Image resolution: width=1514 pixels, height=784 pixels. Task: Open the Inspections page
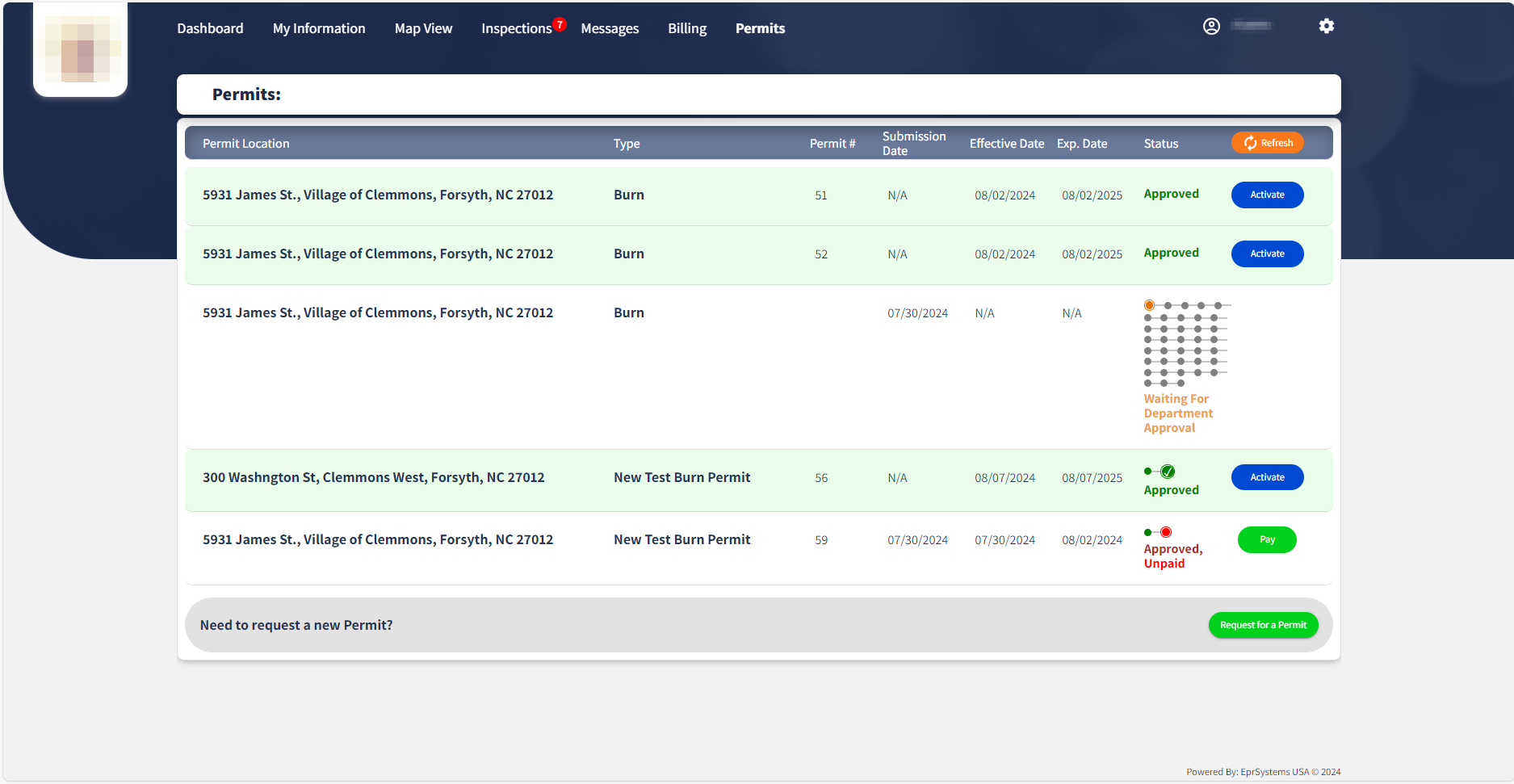516,28
